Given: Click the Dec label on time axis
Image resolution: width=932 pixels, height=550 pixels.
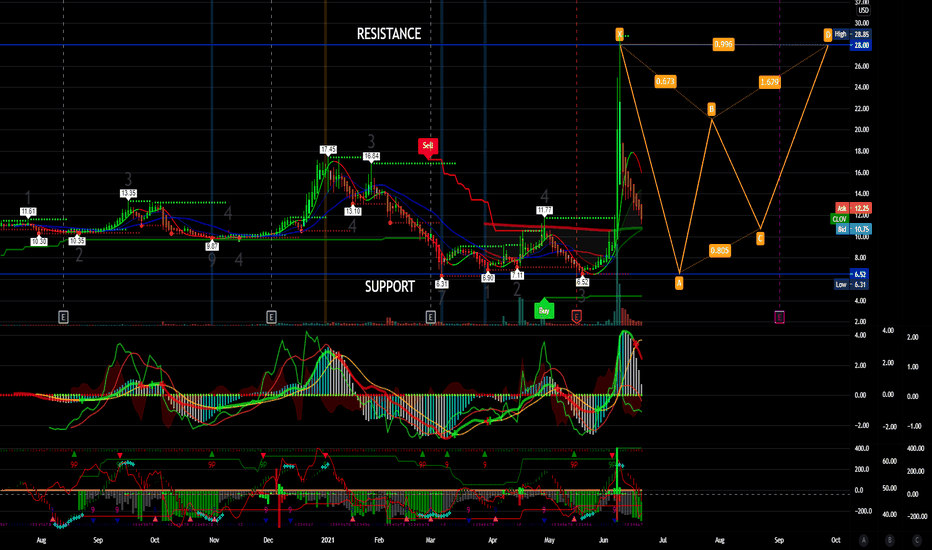Looking at the screenshot, I should (268, 540).
